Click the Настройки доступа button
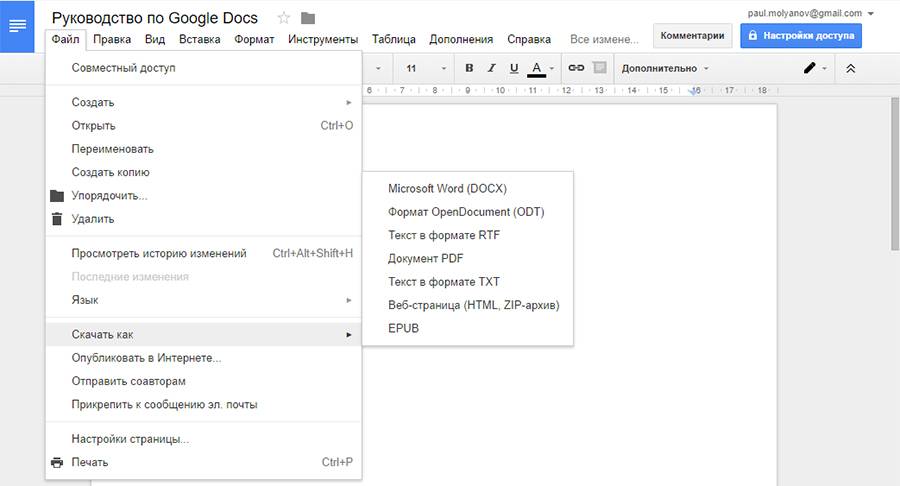 800,36
